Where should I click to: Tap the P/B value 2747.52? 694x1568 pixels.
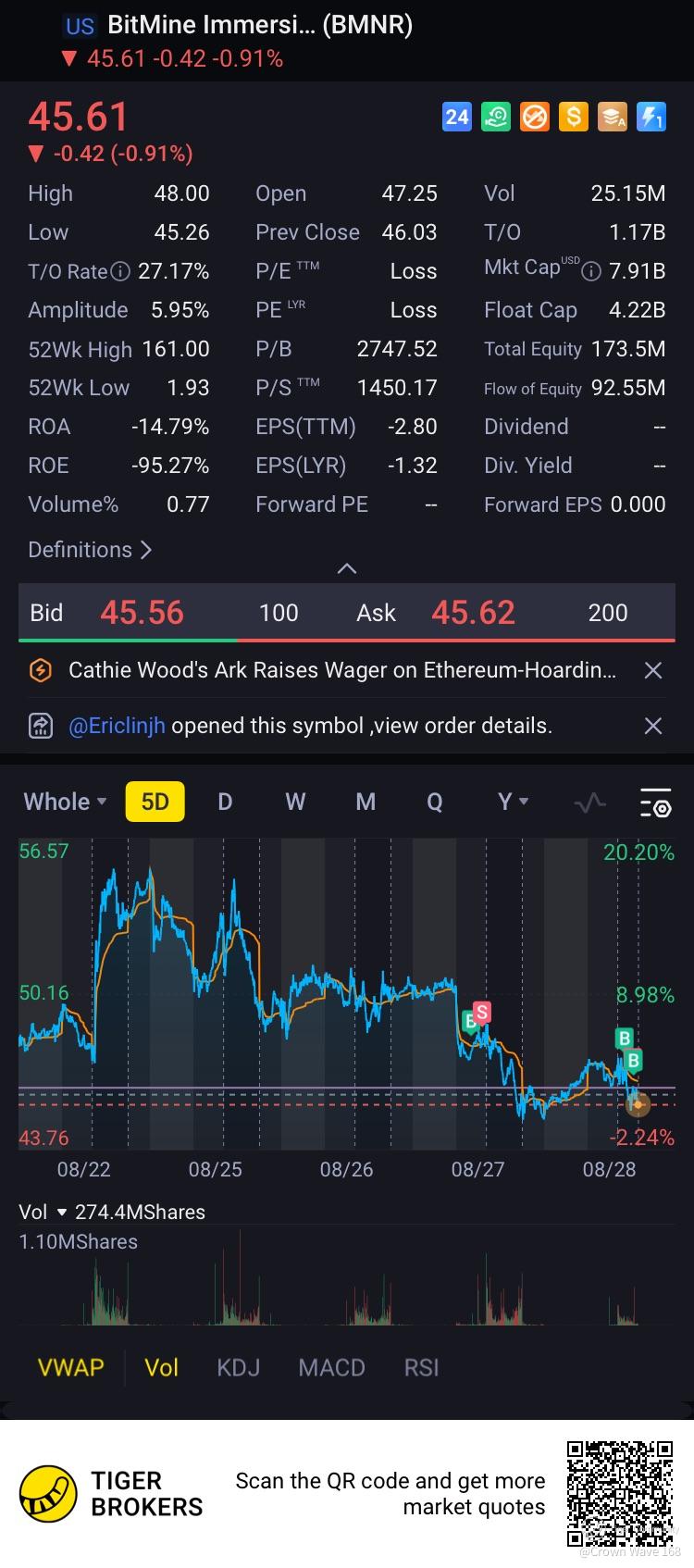click(x=397, y=349)
